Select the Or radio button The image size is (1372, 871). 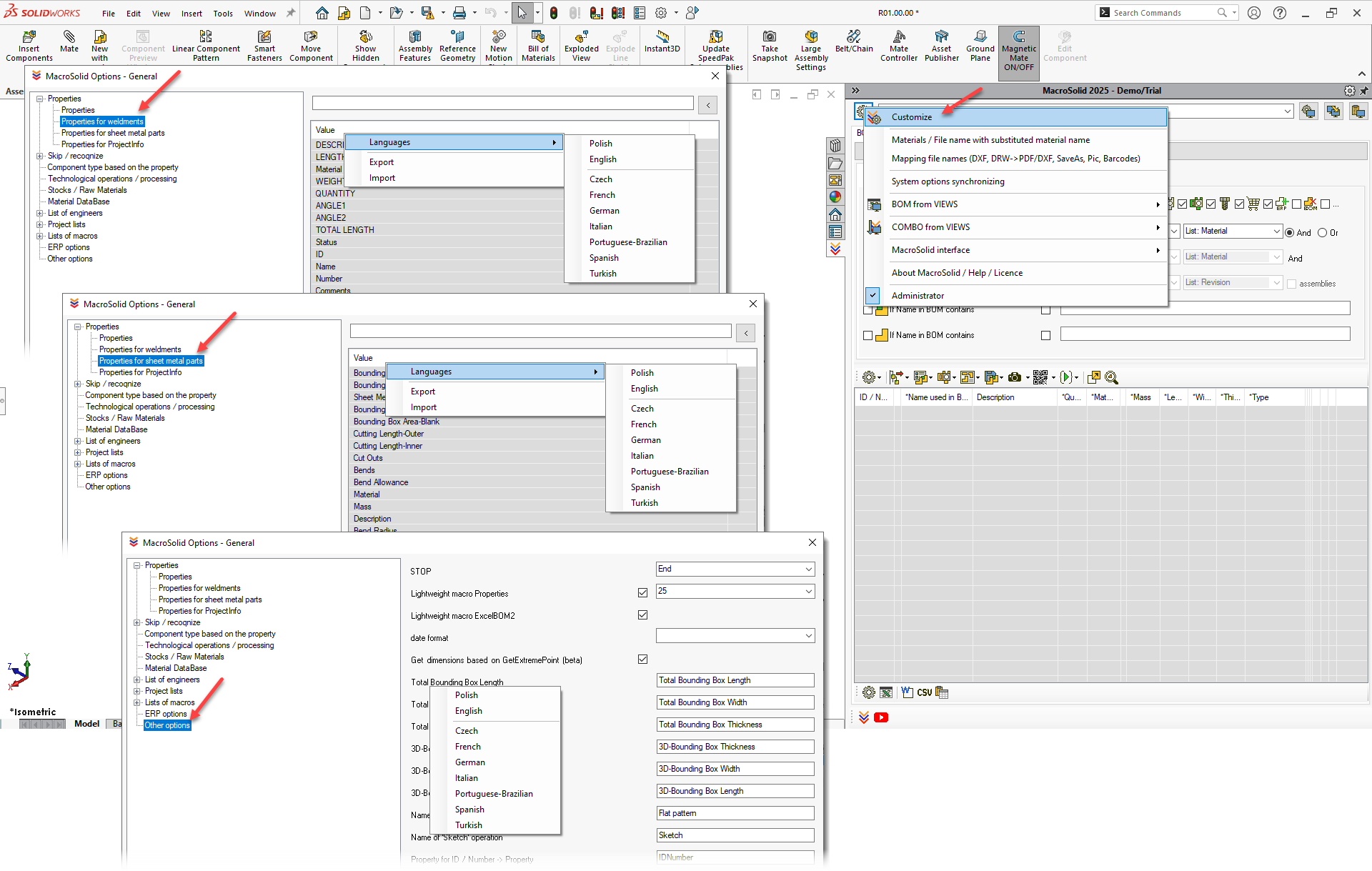click(x=1322, y=233)
